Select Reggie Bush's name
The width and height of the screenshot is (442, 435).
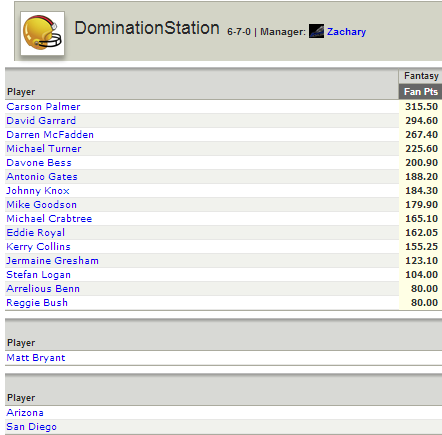(x=37, y=303)
